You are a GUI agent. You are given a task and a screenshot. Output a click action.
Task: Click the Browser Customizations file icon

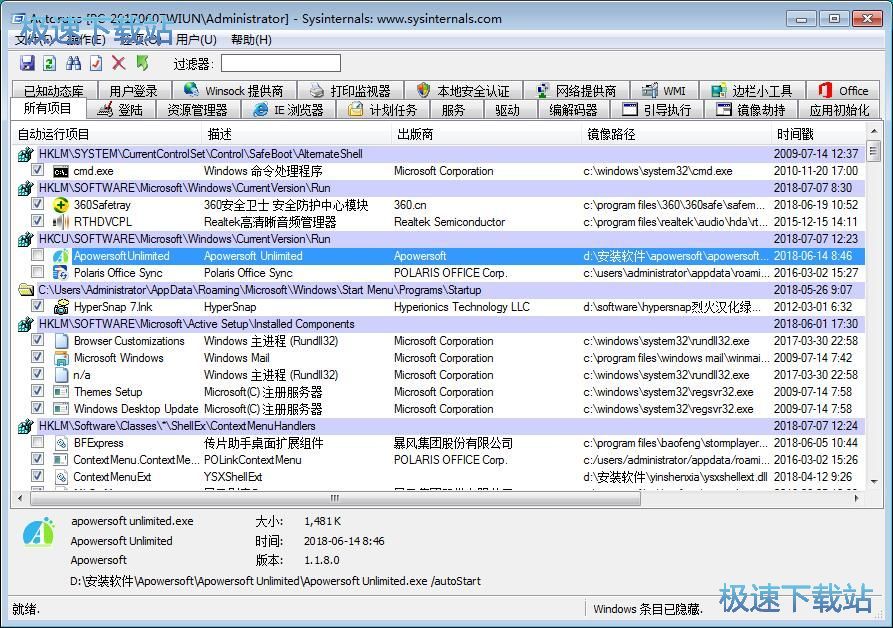[x=61, y=341]
